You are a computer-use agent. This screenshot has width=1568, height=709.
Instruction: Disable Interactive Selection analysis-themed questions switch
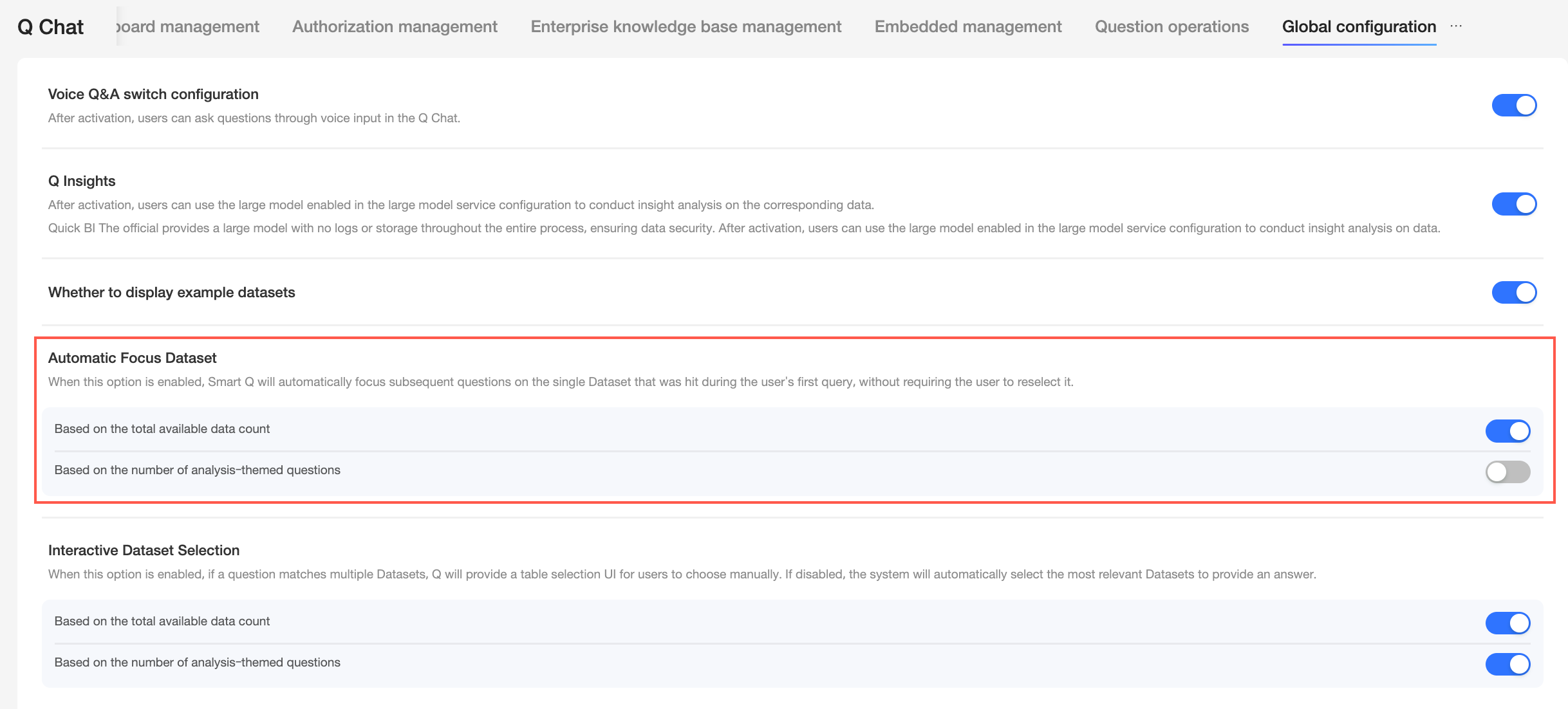[x=1507, y=664]
